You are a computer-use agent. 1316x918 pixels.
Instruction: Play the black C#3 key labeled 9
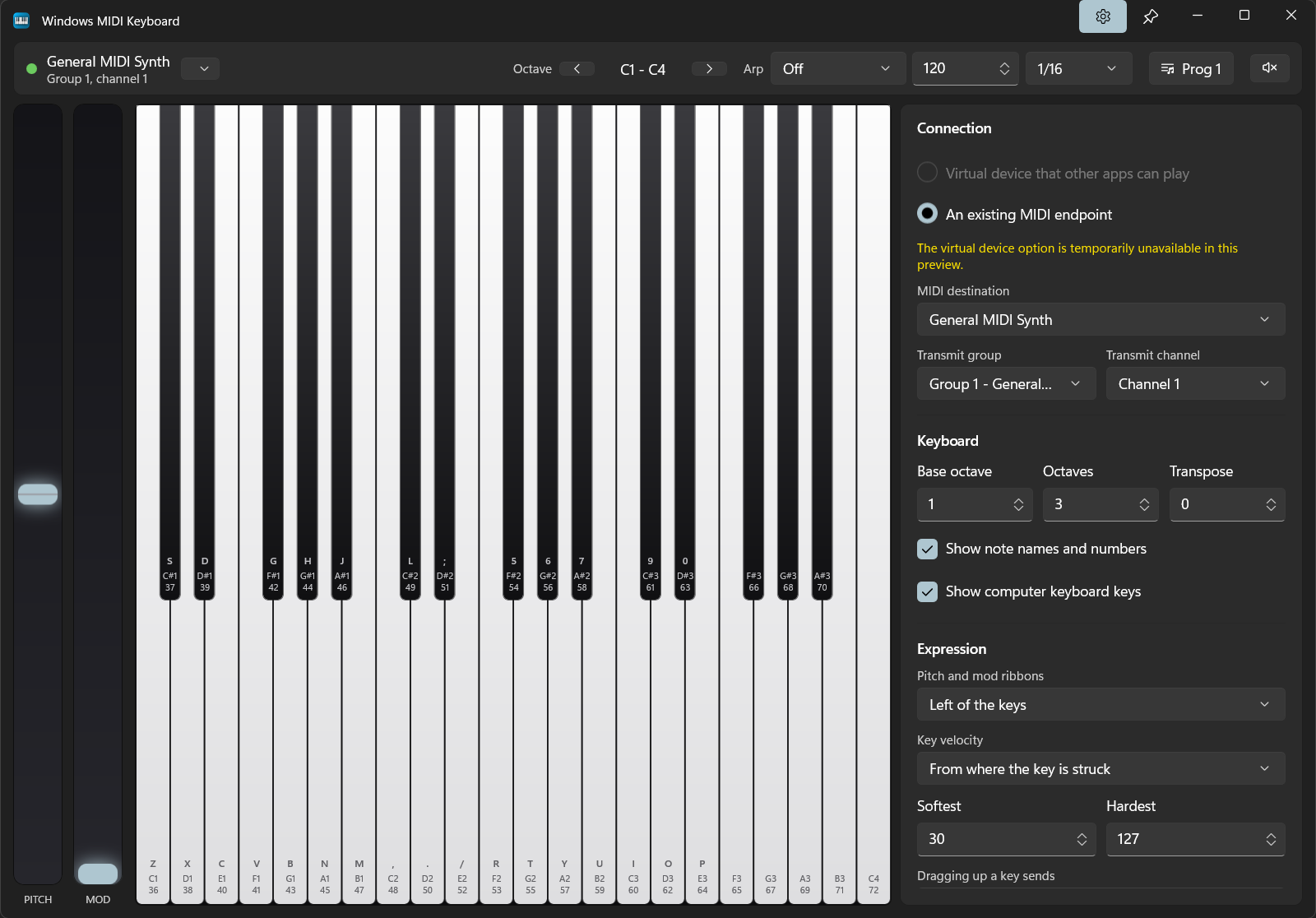pyautogui.click(x=651, y=354)
